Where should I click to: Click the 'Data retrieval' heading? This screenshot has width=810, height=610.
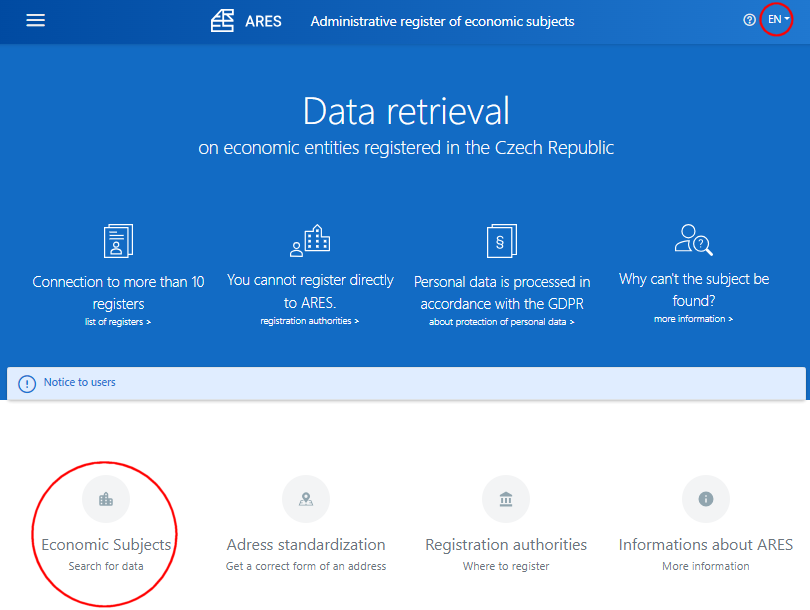(x=406, y=111)
